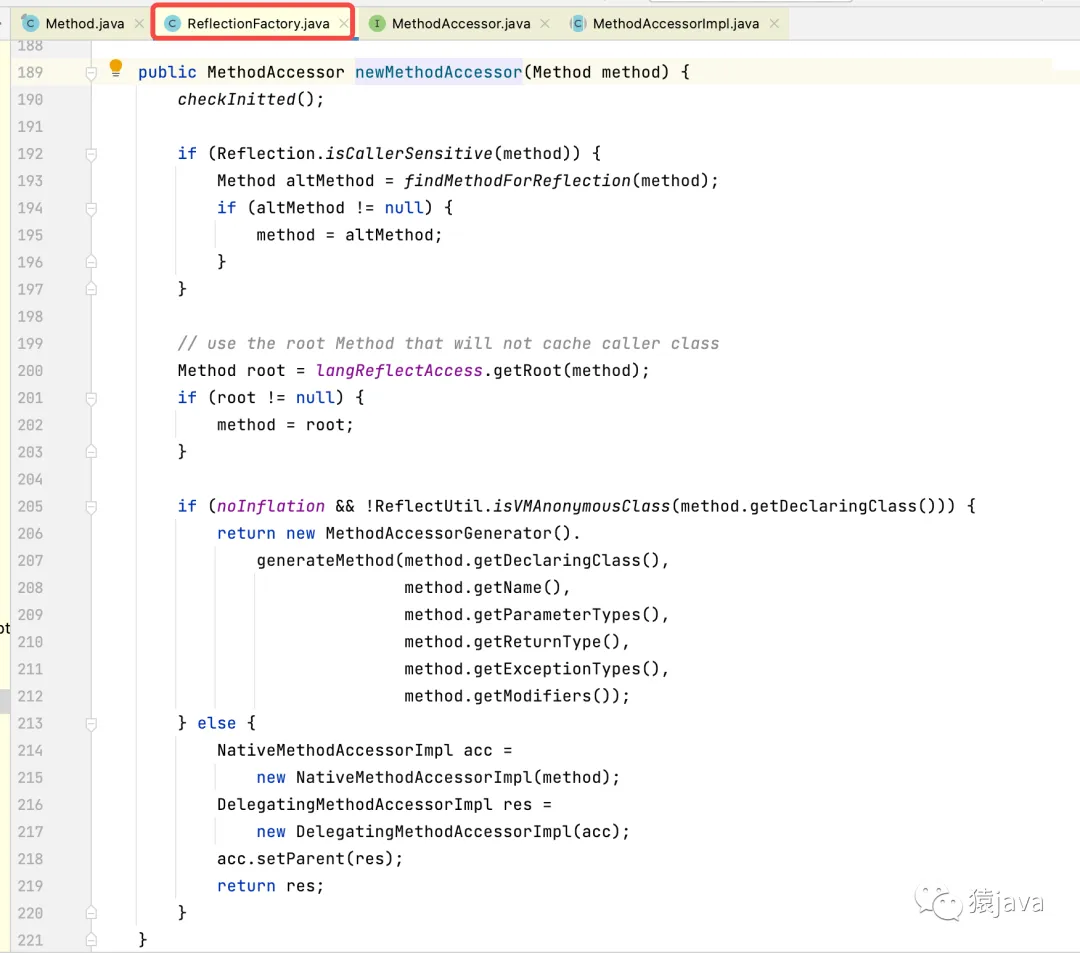Close the ReflectionFactory.java tab
Screen dimensions: 1080x953
pyautogui.click(x=343, y=23)
